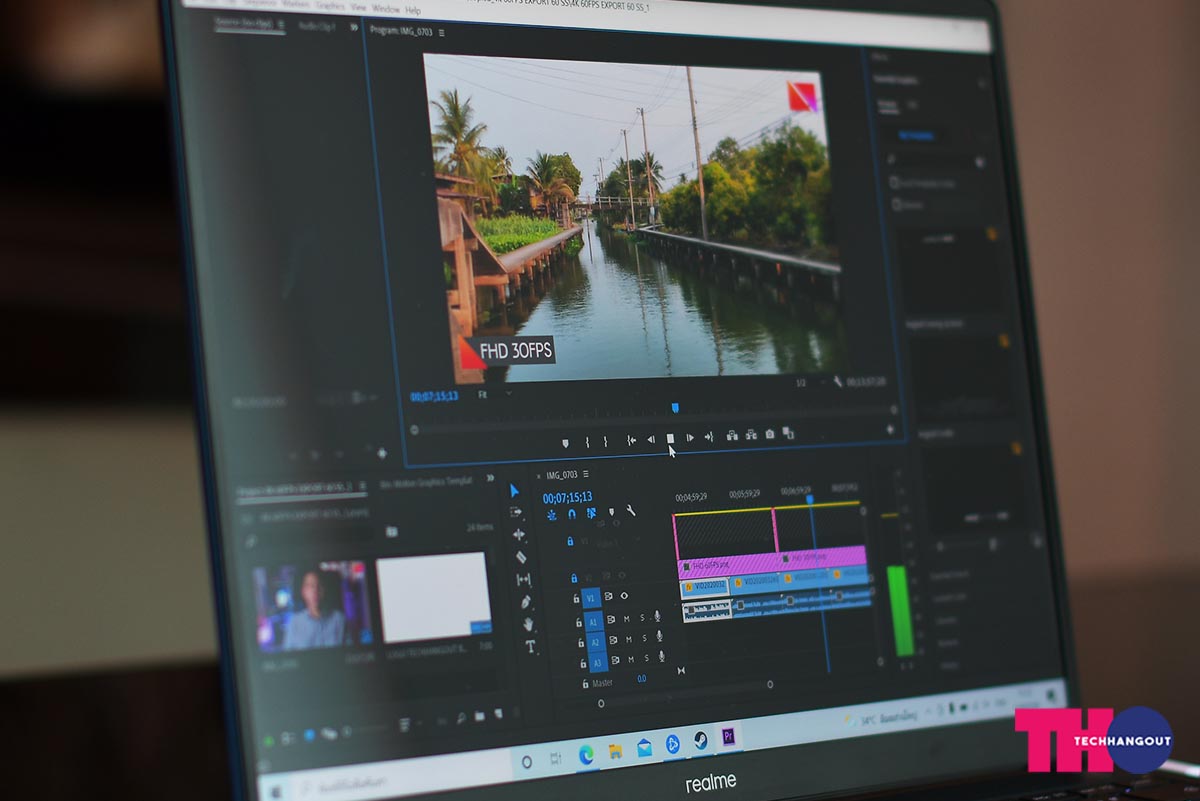The image size is (1200, 801).
Task: Open timeline display settings wrench
Action: tap(630, 511)
